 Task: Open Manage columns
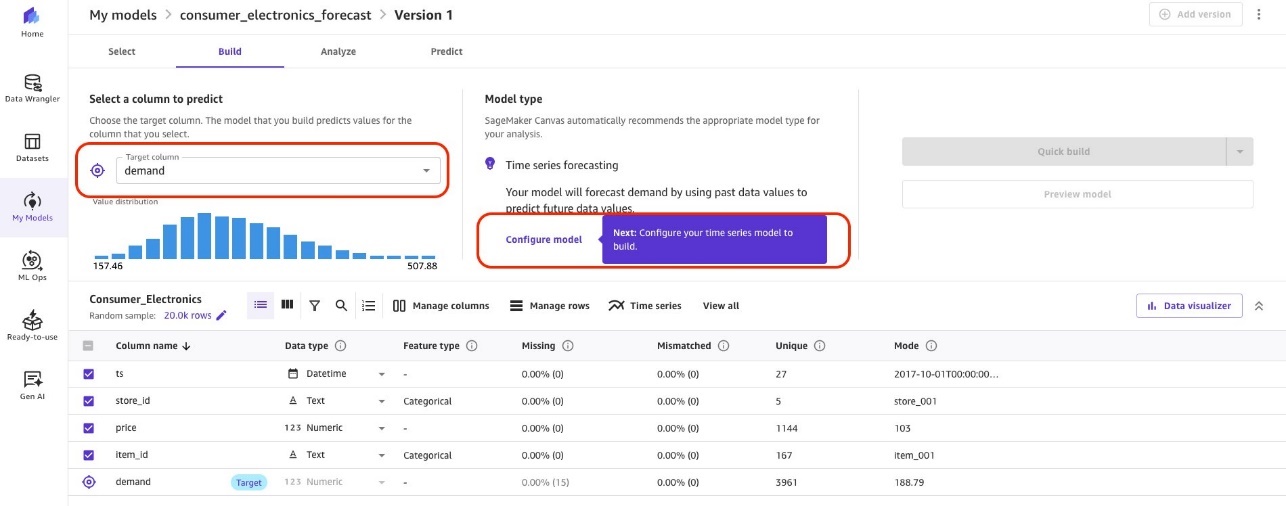tap(441, 306)
